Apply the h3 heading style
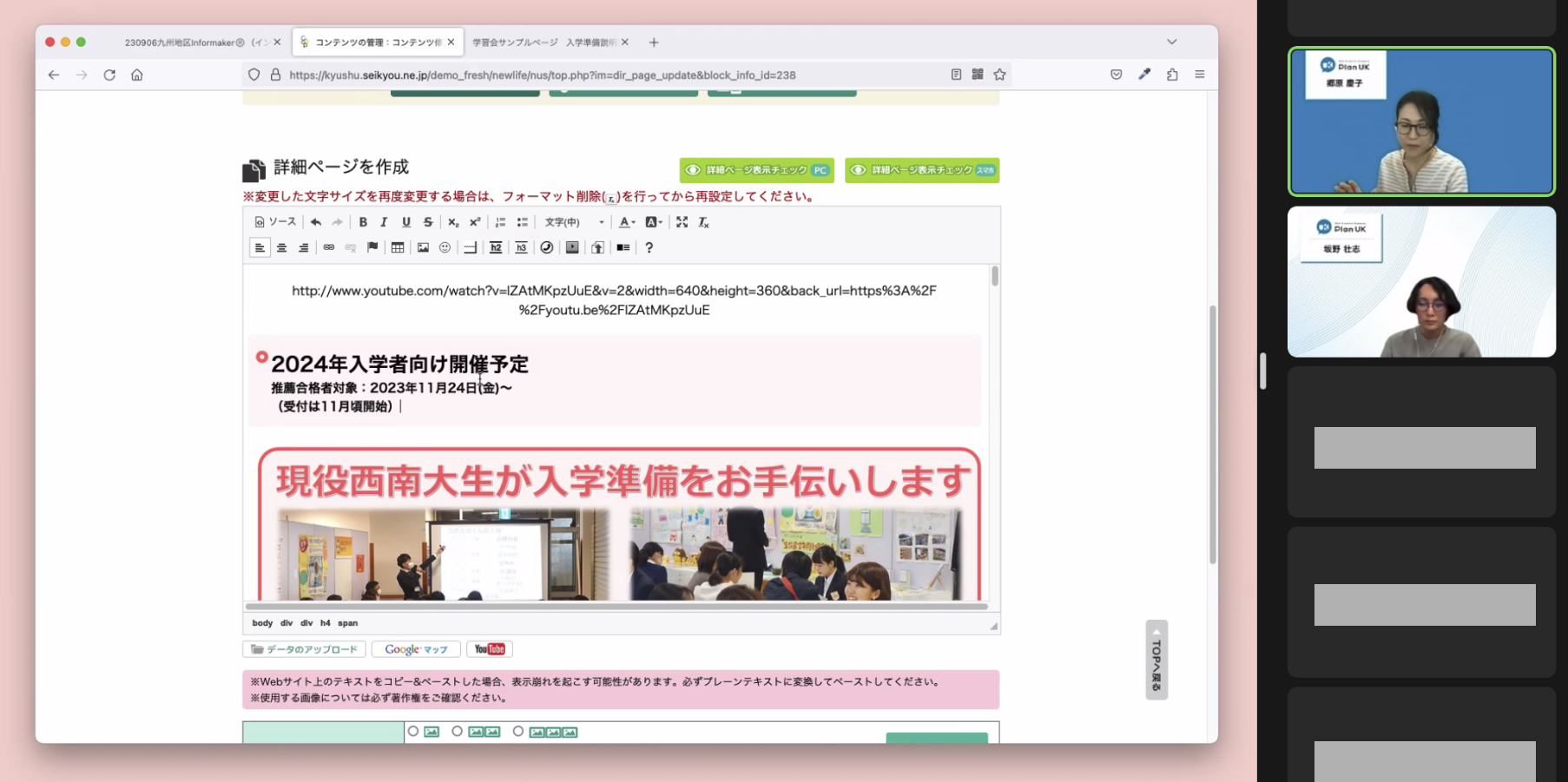Screen dimensions: 1568x782 [x=521, y=247]
